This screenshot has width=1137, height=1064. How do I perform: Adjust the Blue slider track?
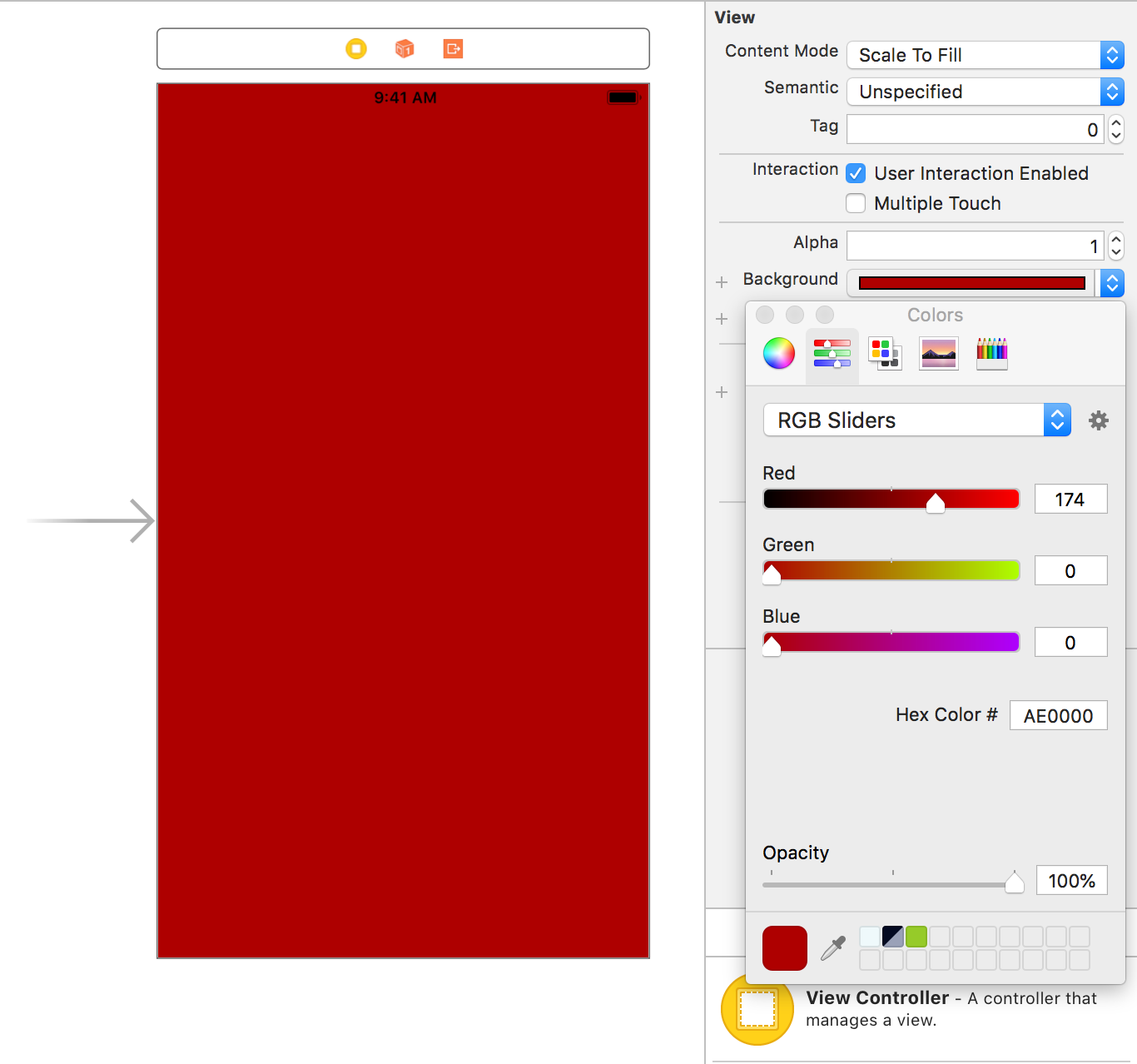tap(891, 642)
